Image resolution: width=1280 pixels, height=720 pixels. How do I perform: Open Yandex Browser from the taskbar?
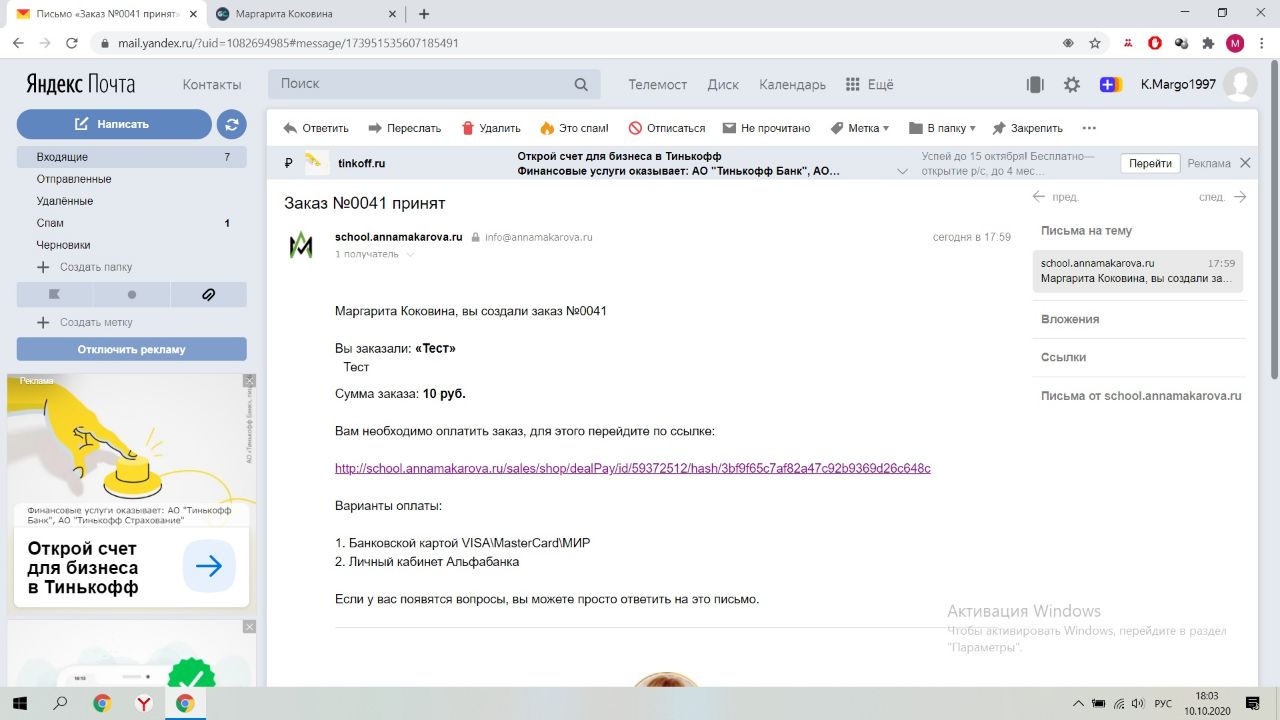143,703
